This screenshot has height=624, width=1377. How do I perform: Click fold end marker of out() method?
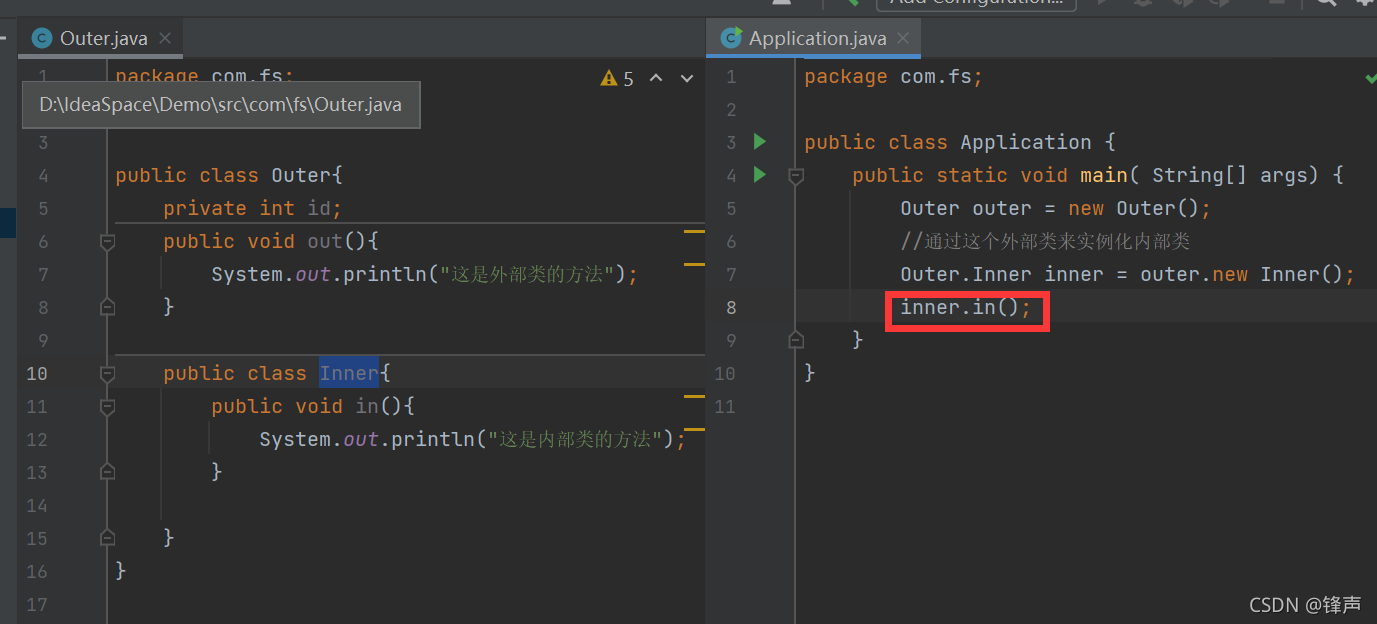point(108,307)
